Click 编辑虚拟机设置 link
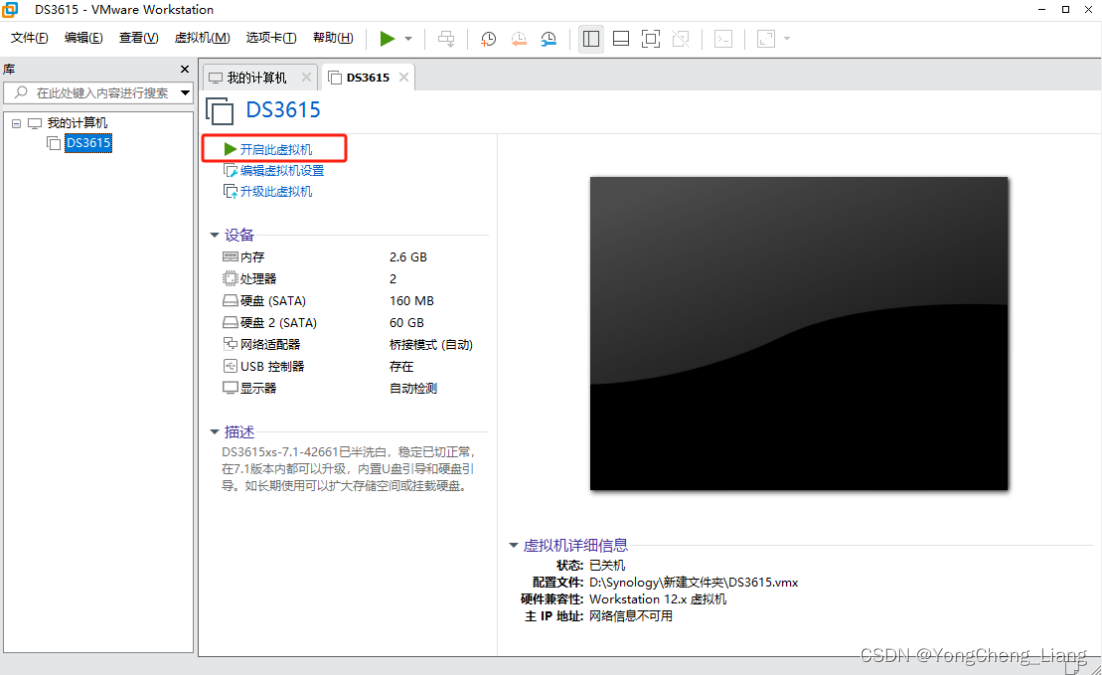 coord(282,170)
